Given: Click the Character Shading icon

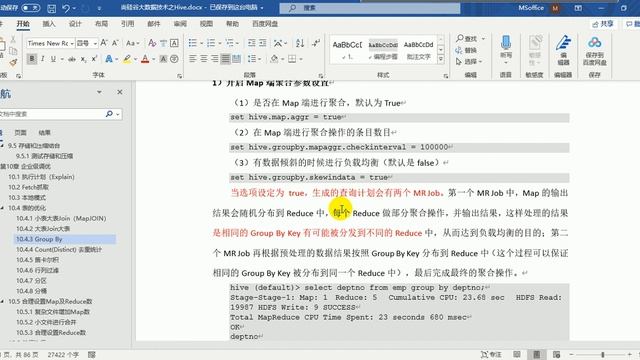Looking at the screenshot, I should pyautogui.click(x=163, y=59).
